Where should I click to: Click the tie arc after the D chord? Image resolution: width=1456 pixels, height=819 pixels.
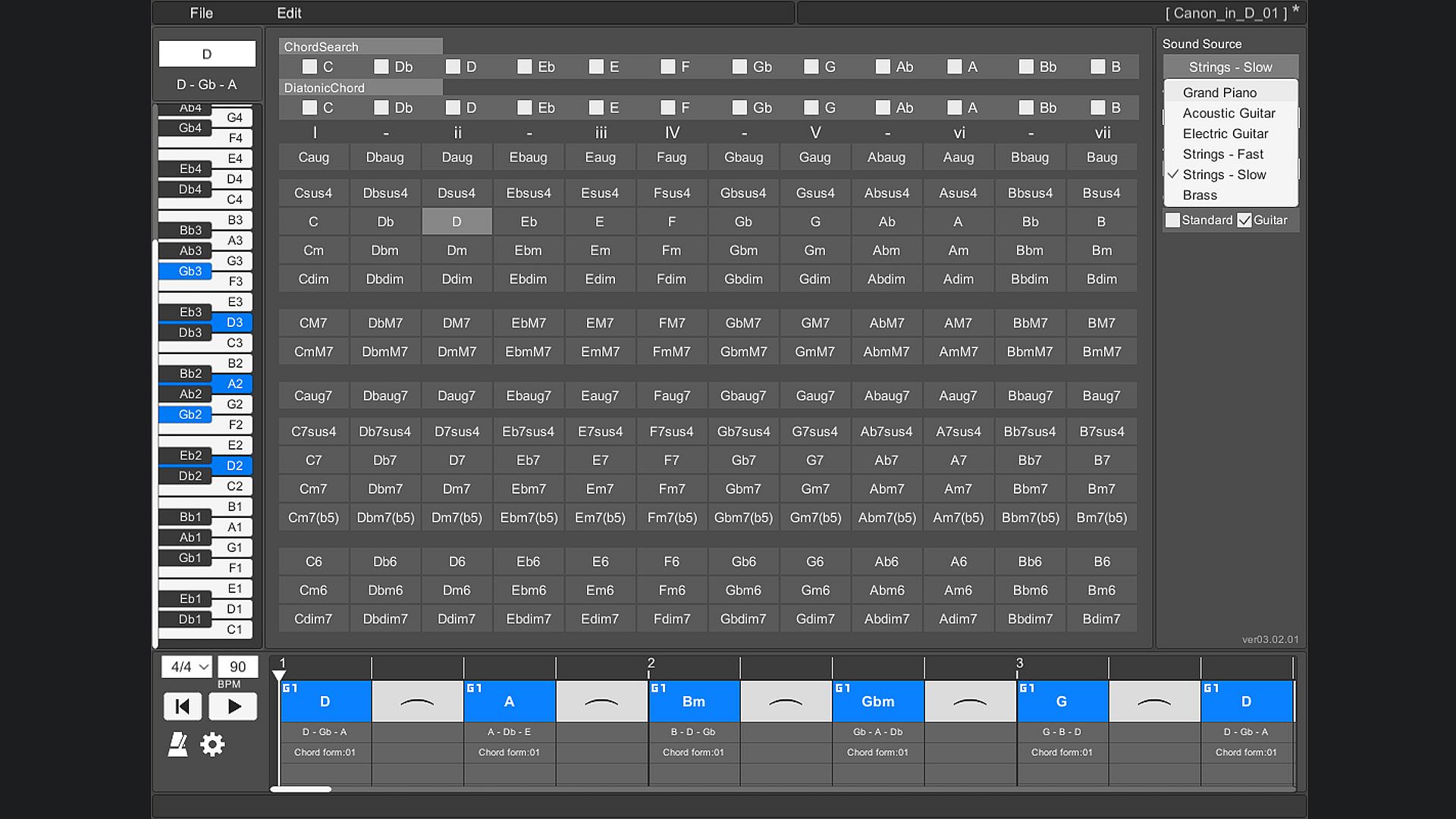(x=417, y=702)
